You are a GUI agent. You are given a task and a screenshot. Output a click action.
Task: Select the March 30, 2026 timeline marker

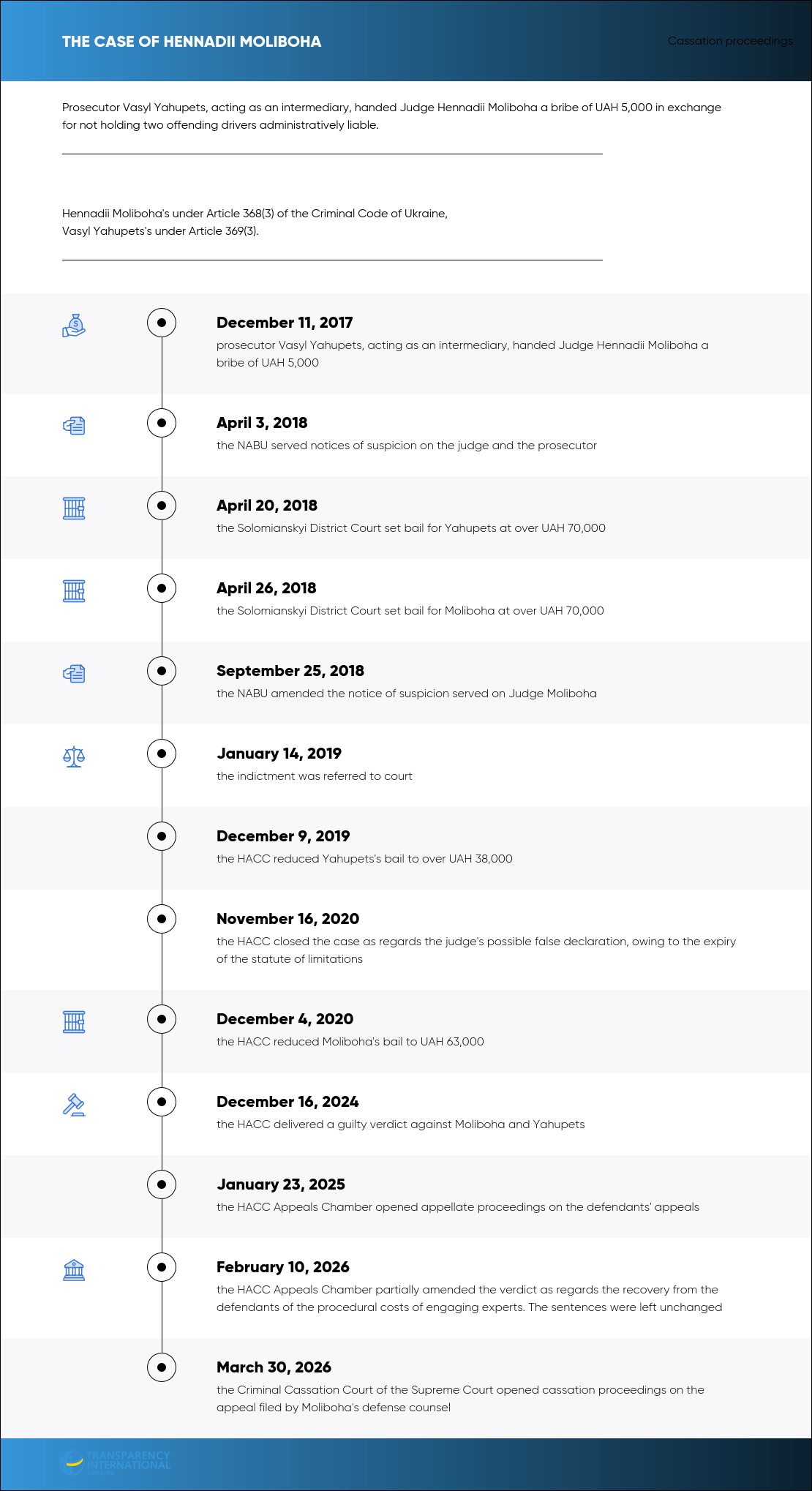point(162,1367)
